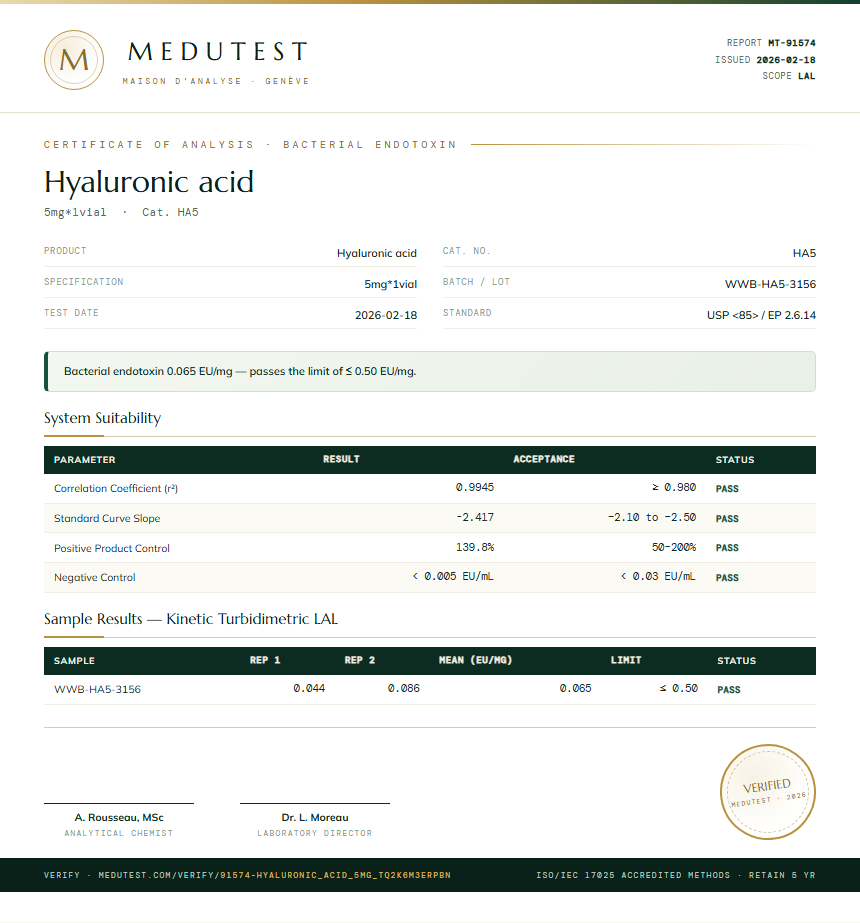This screenshot has height=923, width=860.
Task: Click the System Suitability section heading
Action: pyautogui.click(x=102, y=418)
